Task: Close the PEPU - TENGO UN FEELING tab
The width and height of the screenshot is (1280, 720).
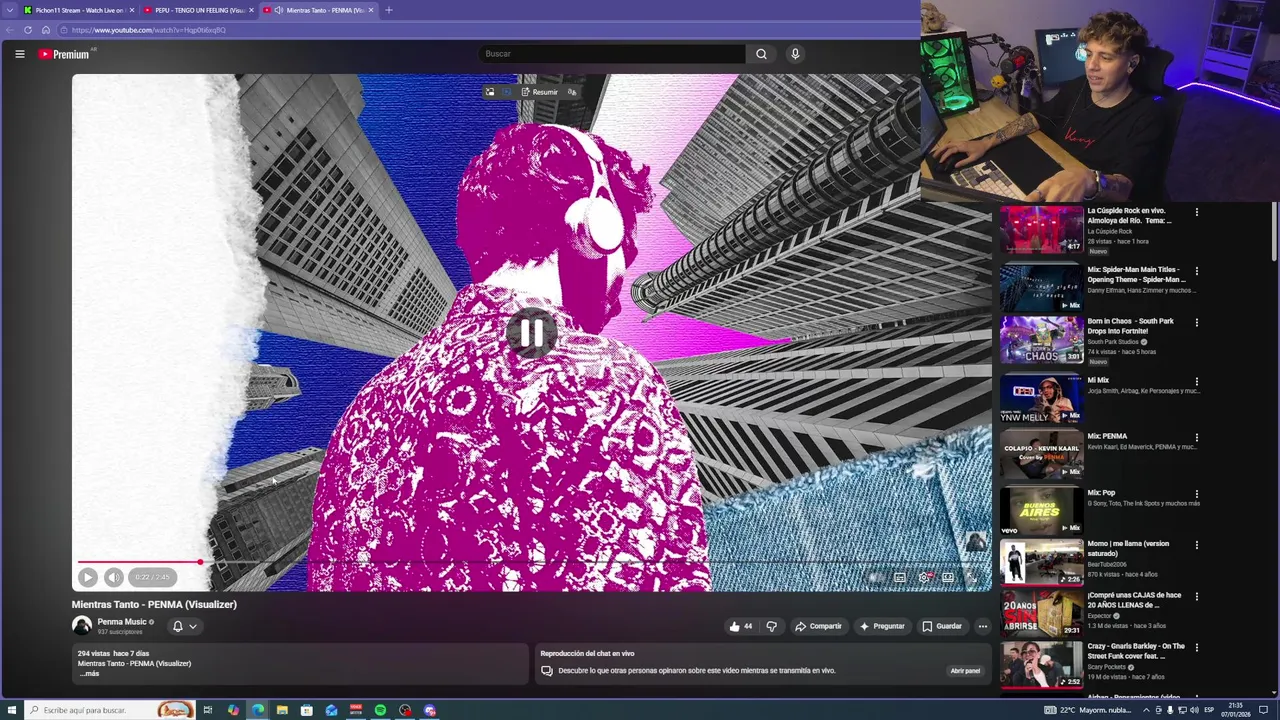Action: tap(251, 10)
